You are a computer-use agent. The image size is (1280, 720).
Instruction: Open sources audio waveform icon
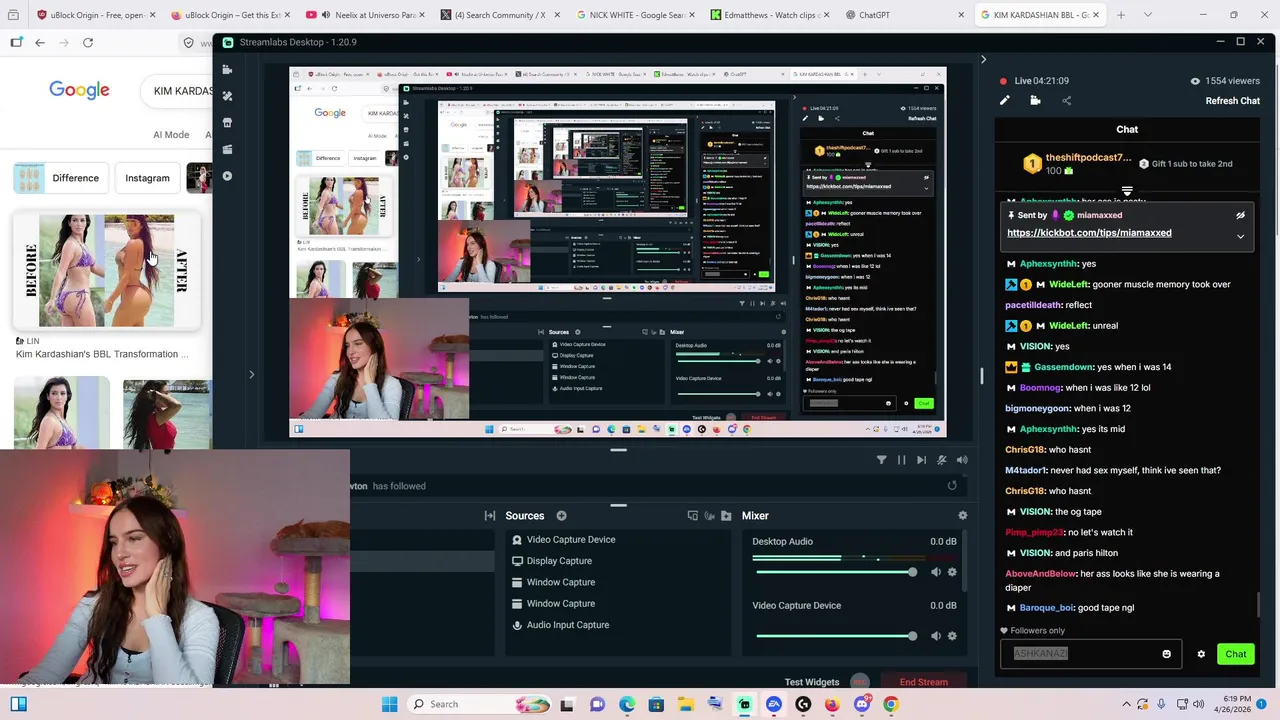pyautogui.click(x=710, y=516)
